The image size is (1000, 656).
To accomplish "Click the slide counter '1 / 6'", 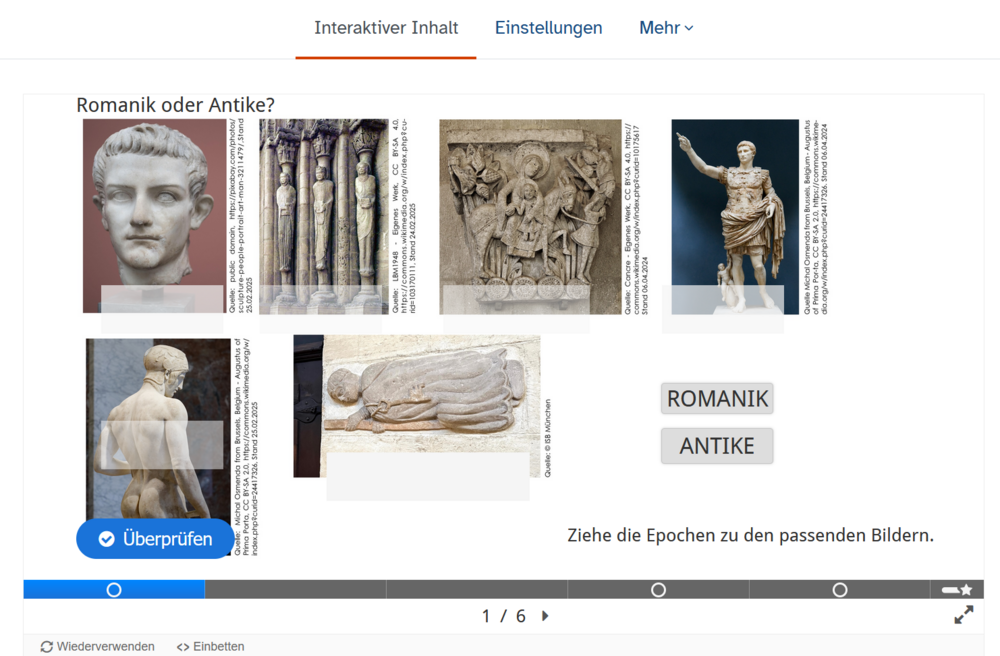I will 504,616.
